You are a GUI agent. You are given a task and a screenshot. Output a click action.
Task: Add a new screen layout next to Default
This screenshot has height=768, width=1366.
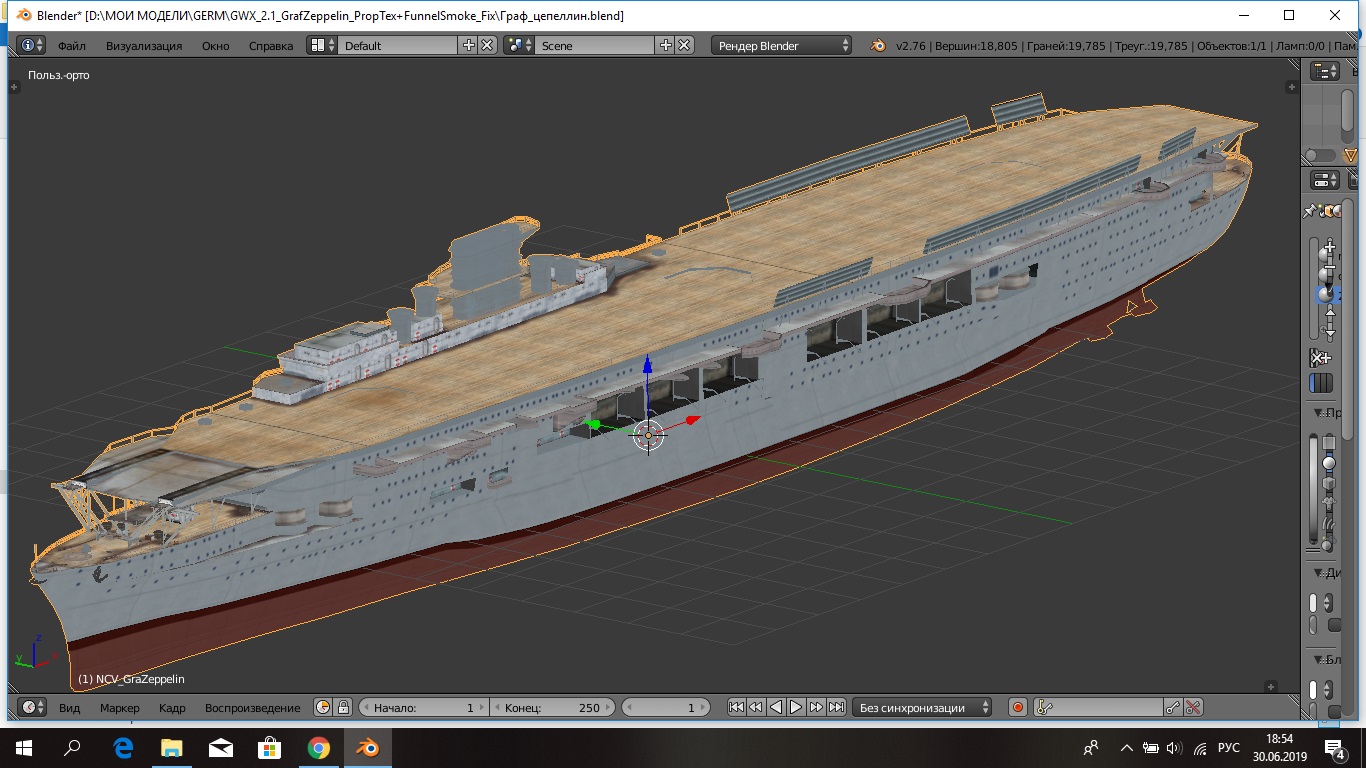pyautogui.click(x=468, y=46)
